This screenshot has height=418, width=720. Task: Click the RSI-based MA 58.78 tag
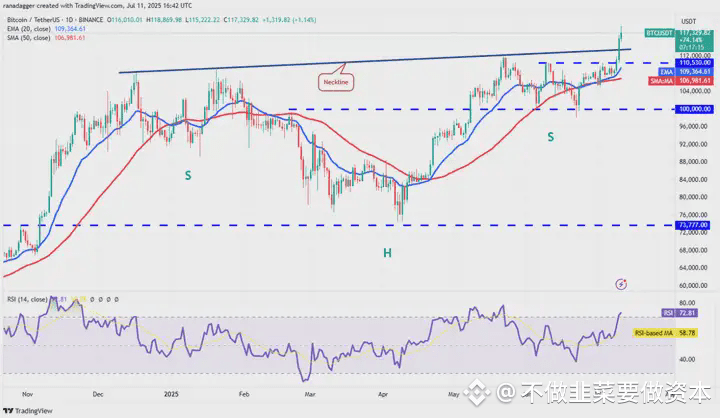665,333
